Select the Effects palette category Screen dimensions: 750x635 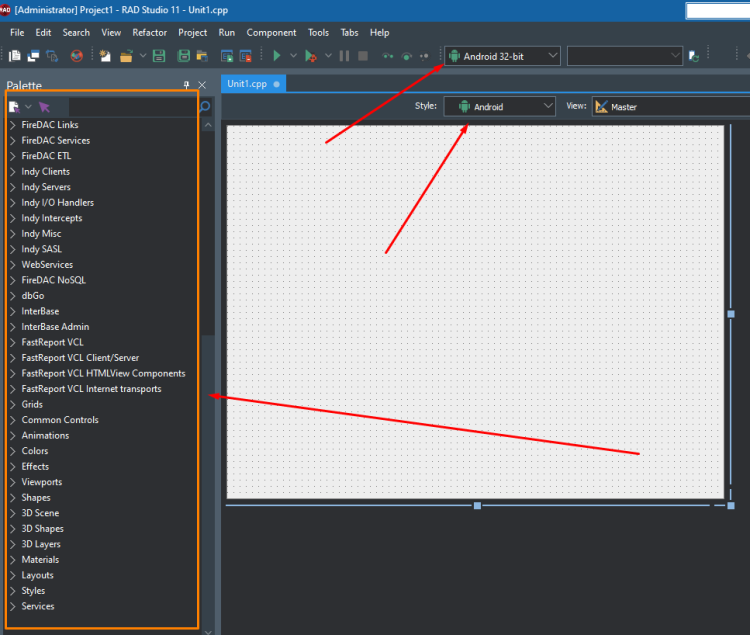tap(35, 467)
